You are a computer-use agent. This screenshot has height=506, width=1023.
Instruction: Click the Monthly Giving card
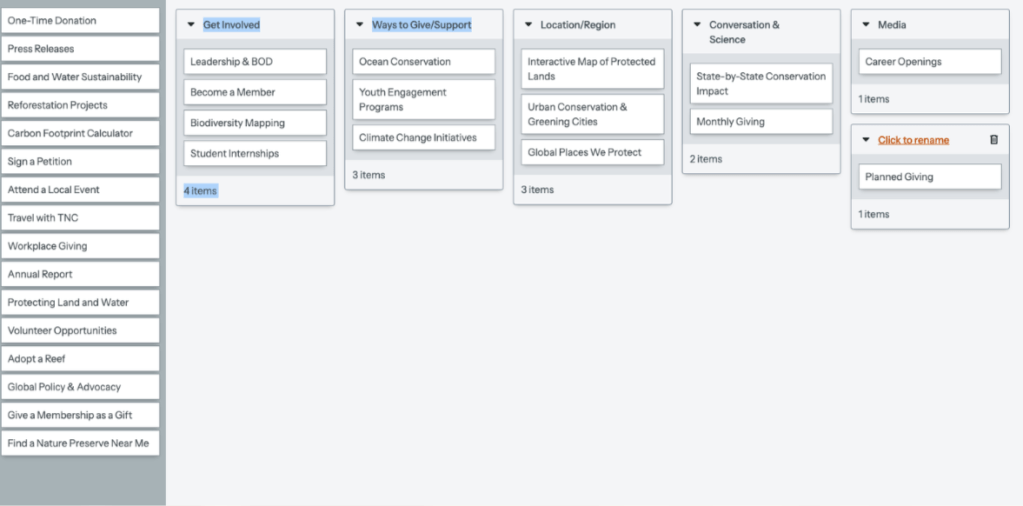point(761,122)
